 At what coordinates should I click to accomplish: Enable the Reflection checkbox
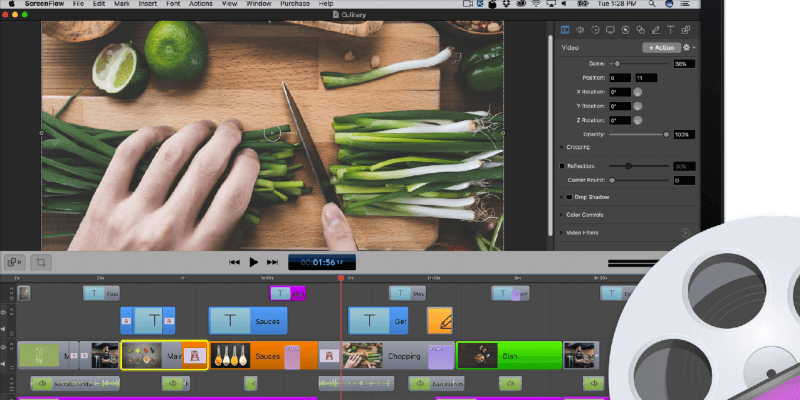(562, 166)
